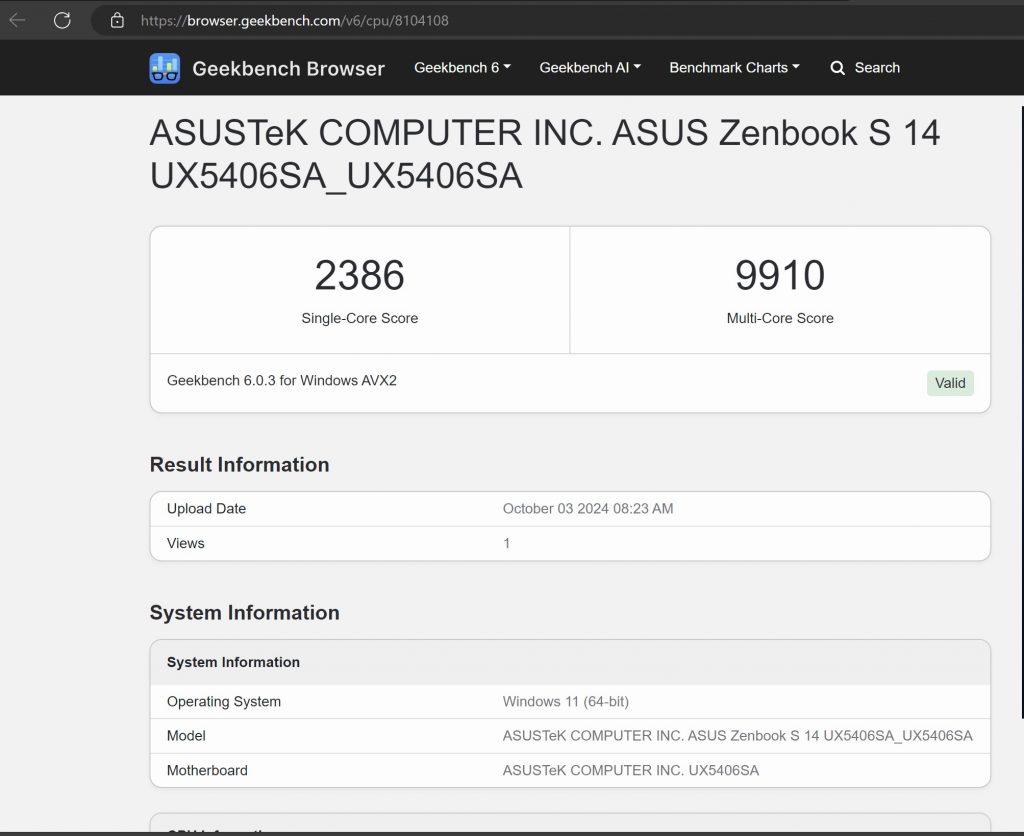Expand the Geekbench AI dropdown menu
Screen dimensions: 1024x836
point(590,67)
